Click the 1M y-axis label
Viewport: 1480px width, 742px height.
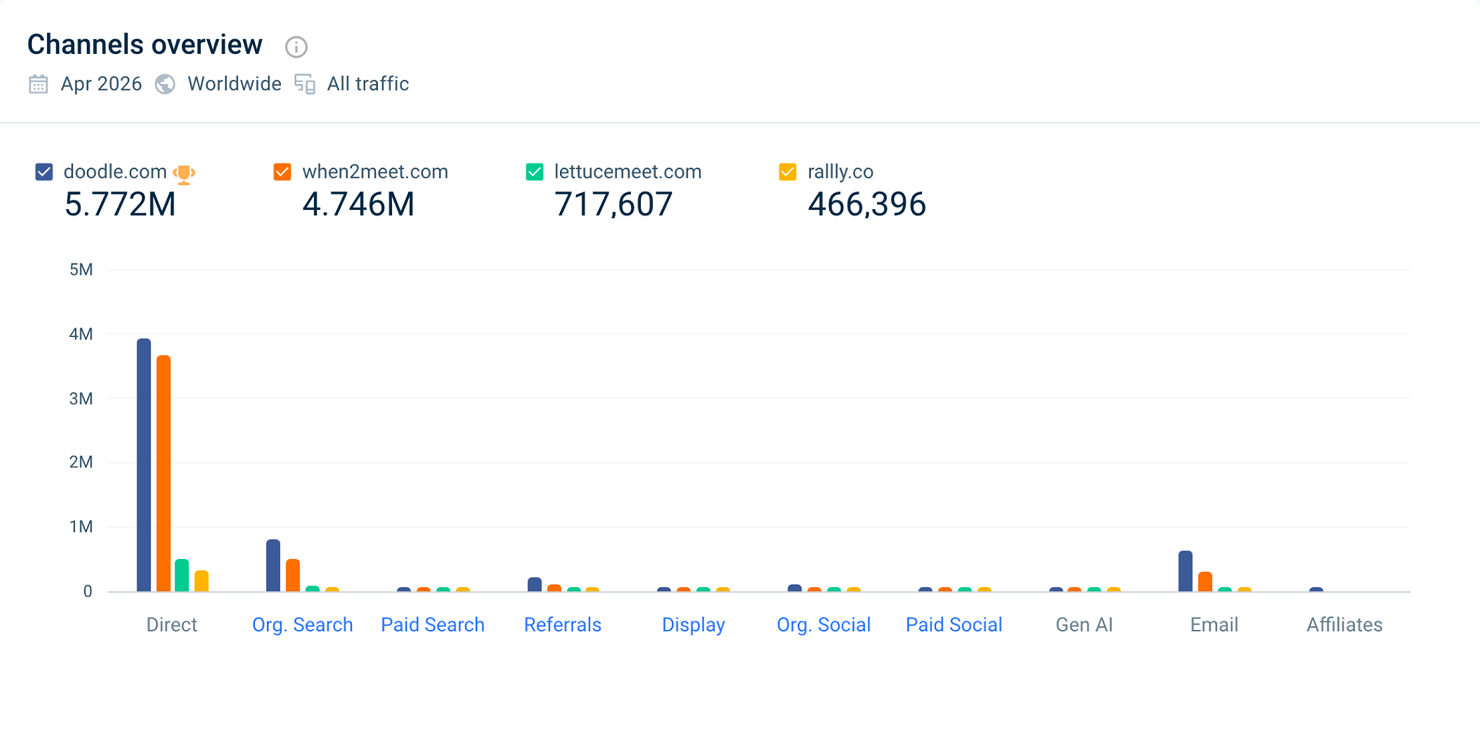(81, 527)
